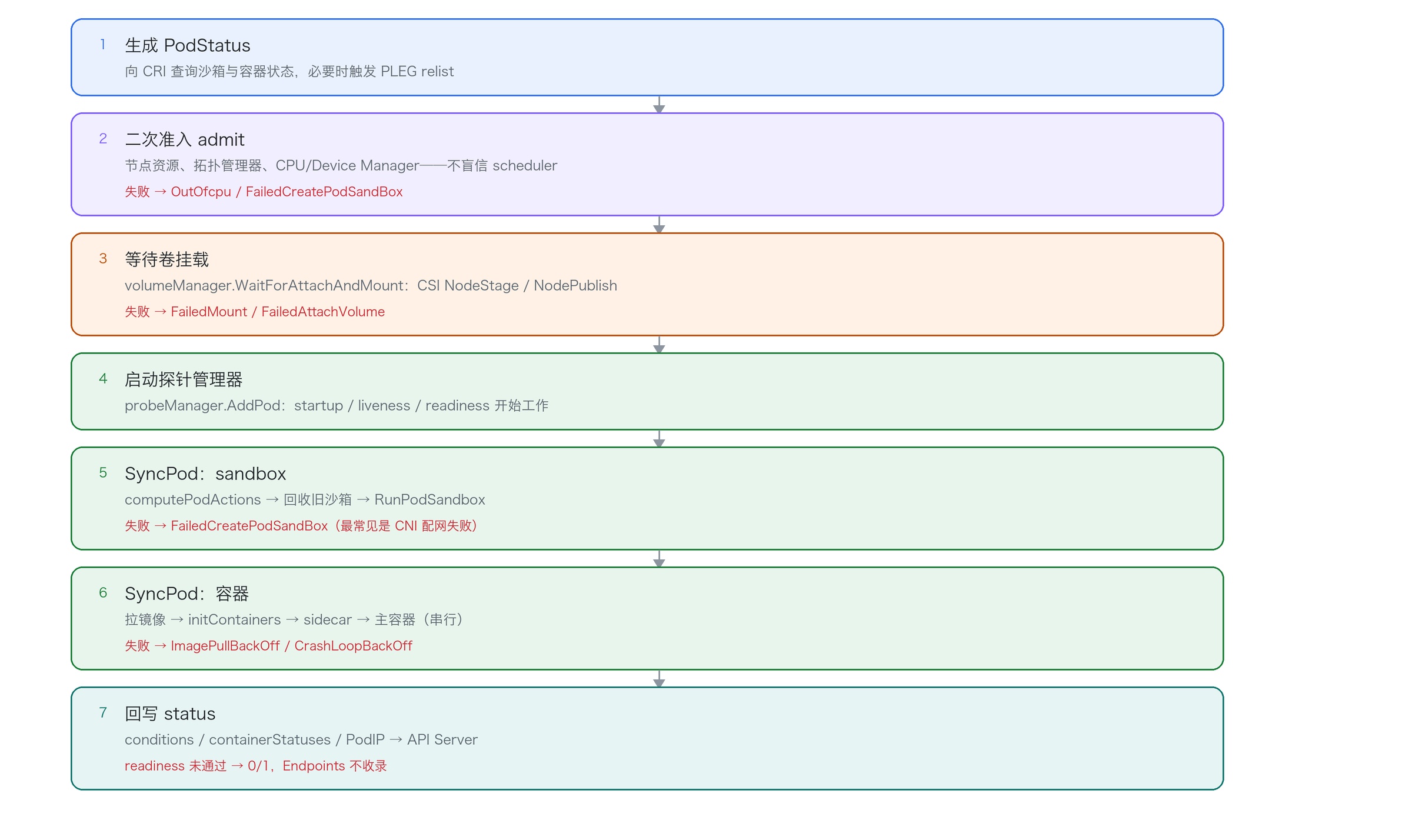Click the red FailedMount / FailedAttachVolume line
This screenshot has width=1412, height=840.
point(255,311)
